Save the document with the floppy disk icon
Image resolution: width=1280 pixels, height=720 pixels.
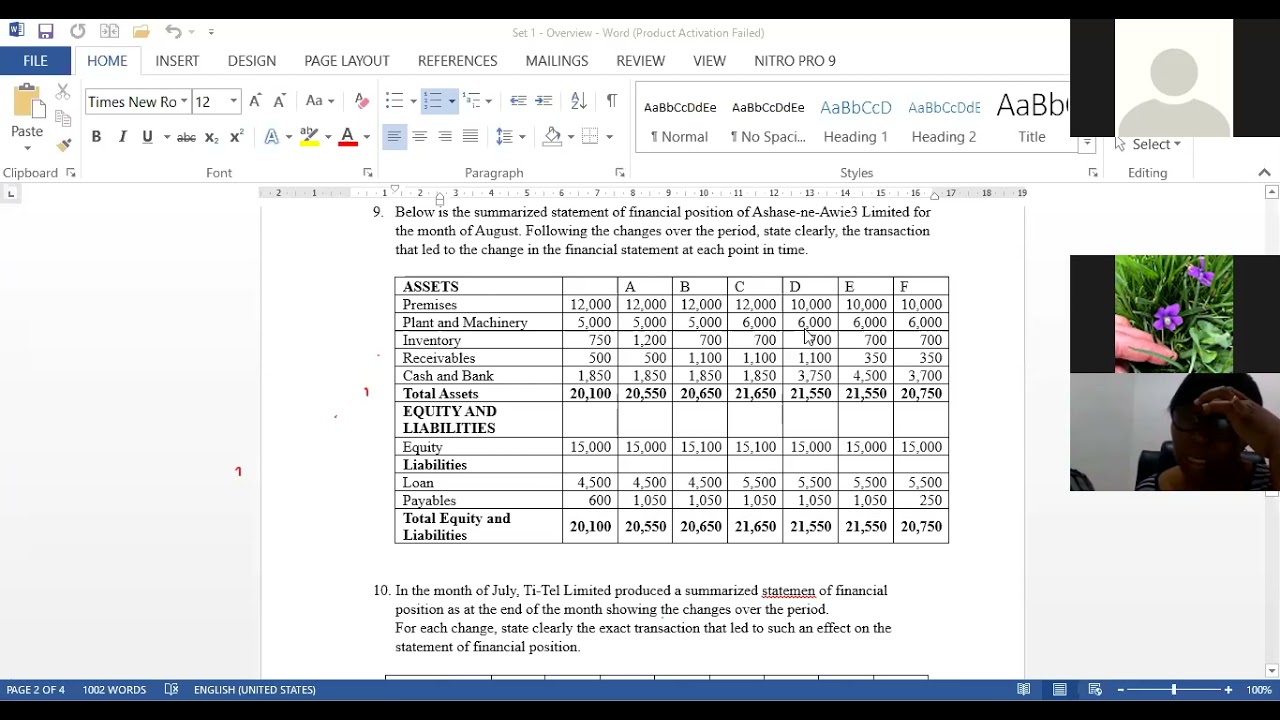click(46, 32)
